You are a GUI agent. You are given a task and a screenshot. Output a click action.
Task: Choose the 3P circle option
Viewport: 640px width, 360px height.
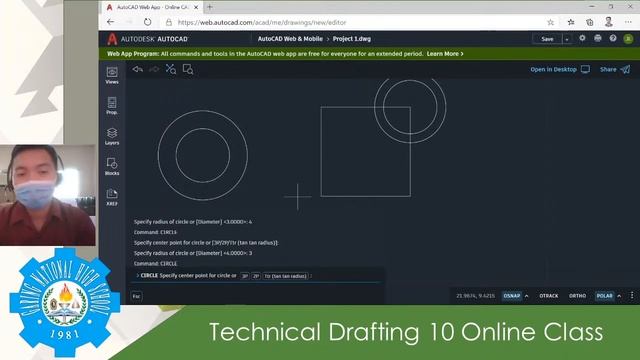244,276
